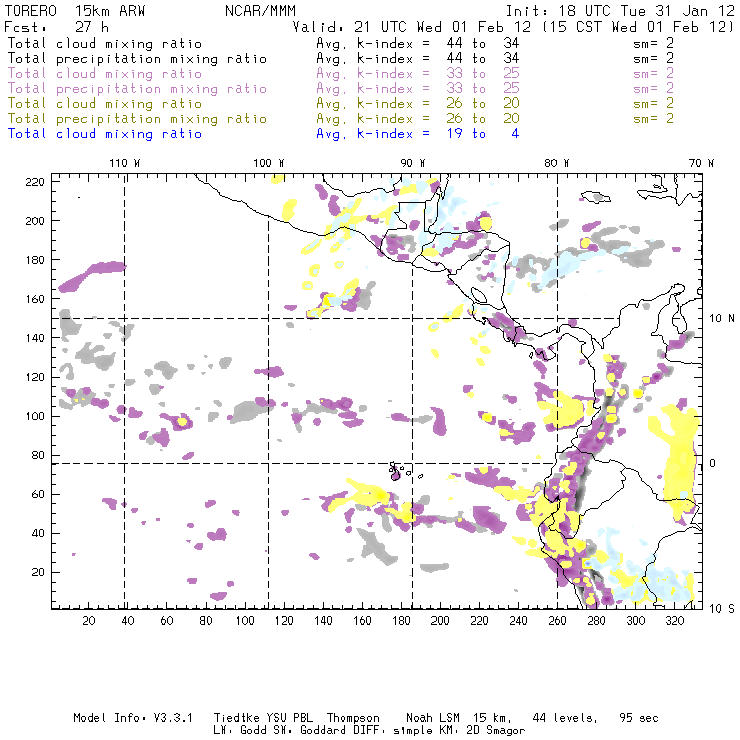
Task: Select the '80' y-axis tick label
Action: tap(38, 455)
